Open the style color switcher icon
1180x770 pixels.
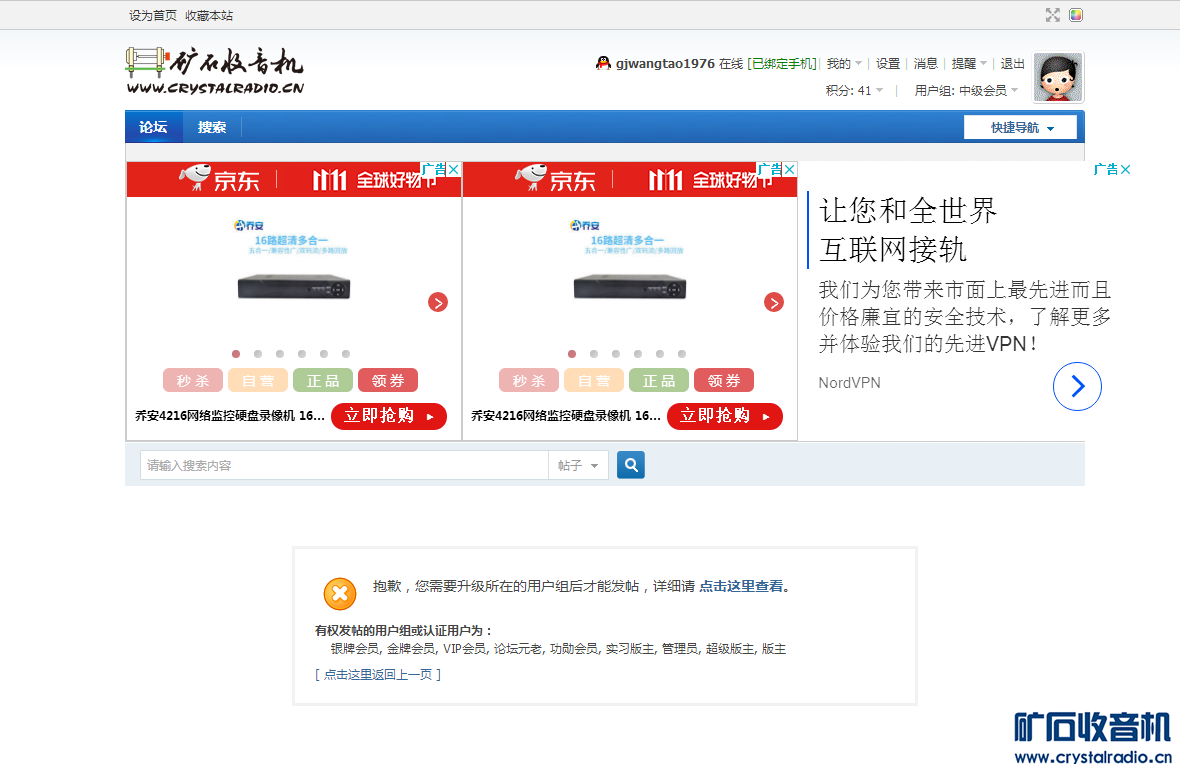point(1075,15)
